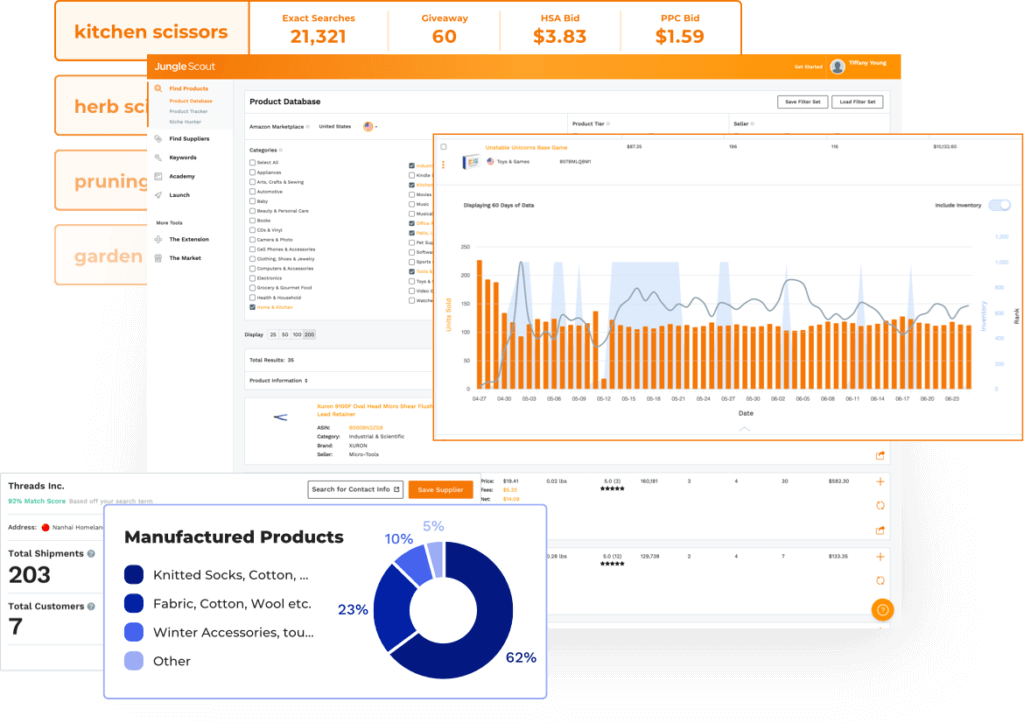Click the Jungle Scout logo
This screenshot has width=1024, height=723.
185,67
